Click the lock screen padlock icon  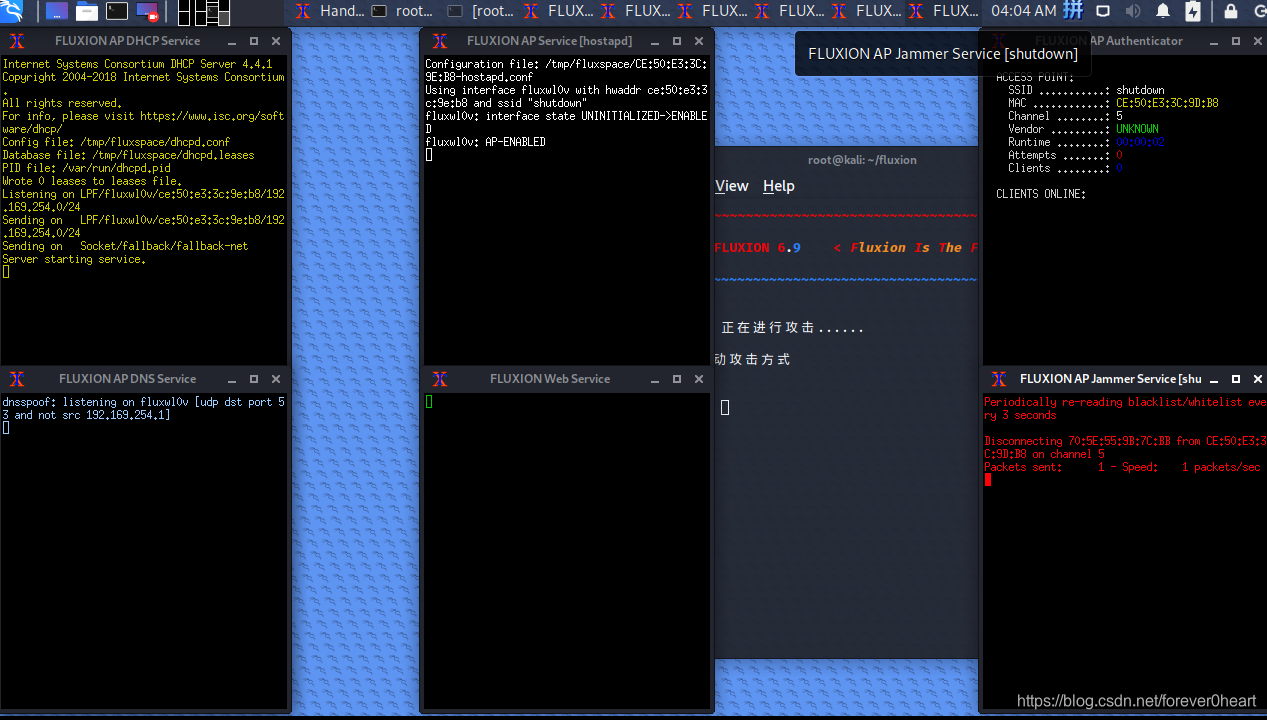[1231, 12]
